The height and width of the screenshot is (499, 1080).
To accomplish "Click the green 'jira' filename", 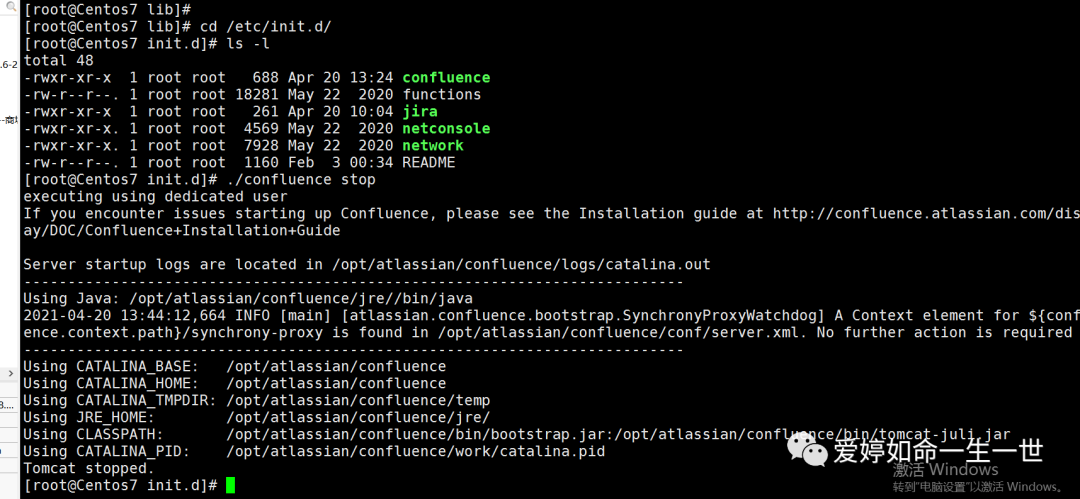I will tap(420, 112).
